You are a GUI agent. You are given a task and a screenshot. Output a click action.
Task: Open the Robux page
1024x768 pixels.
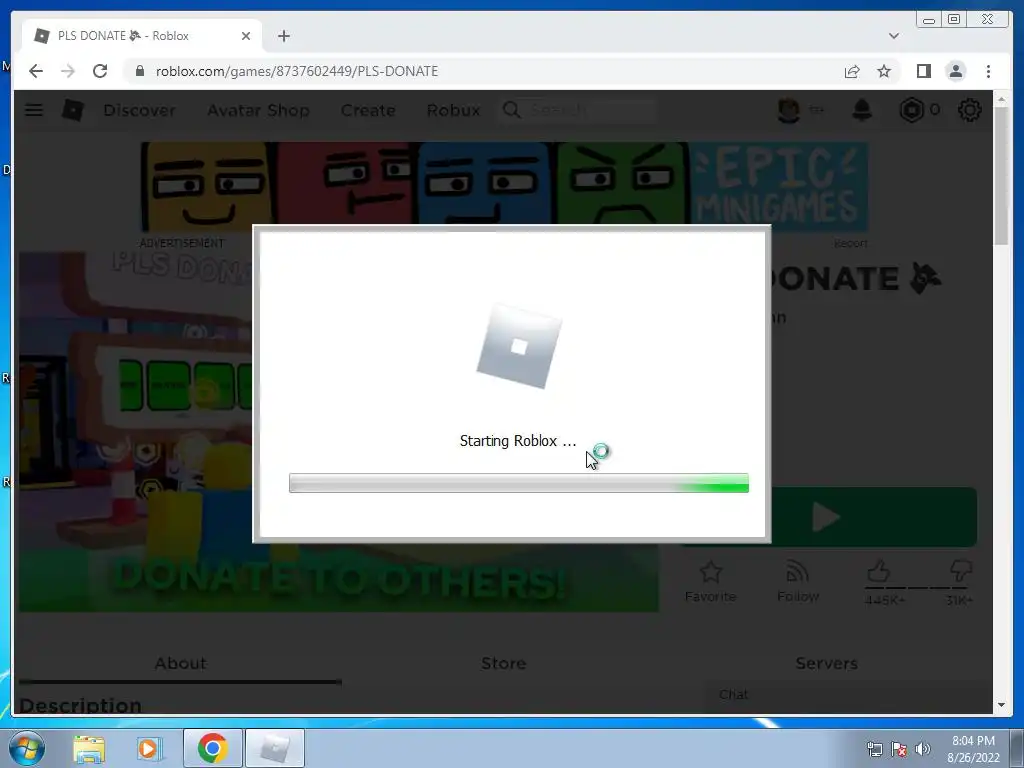453,110
